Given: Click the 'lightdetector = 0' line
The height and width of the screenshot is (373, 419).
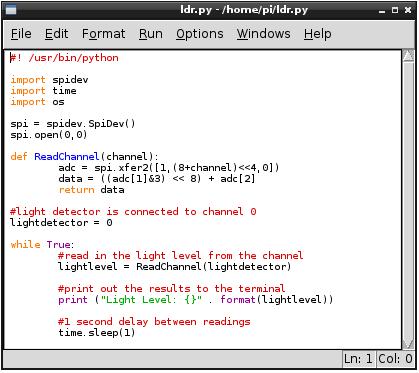Looking at the screenshot, I should click(x=61, y=223).
